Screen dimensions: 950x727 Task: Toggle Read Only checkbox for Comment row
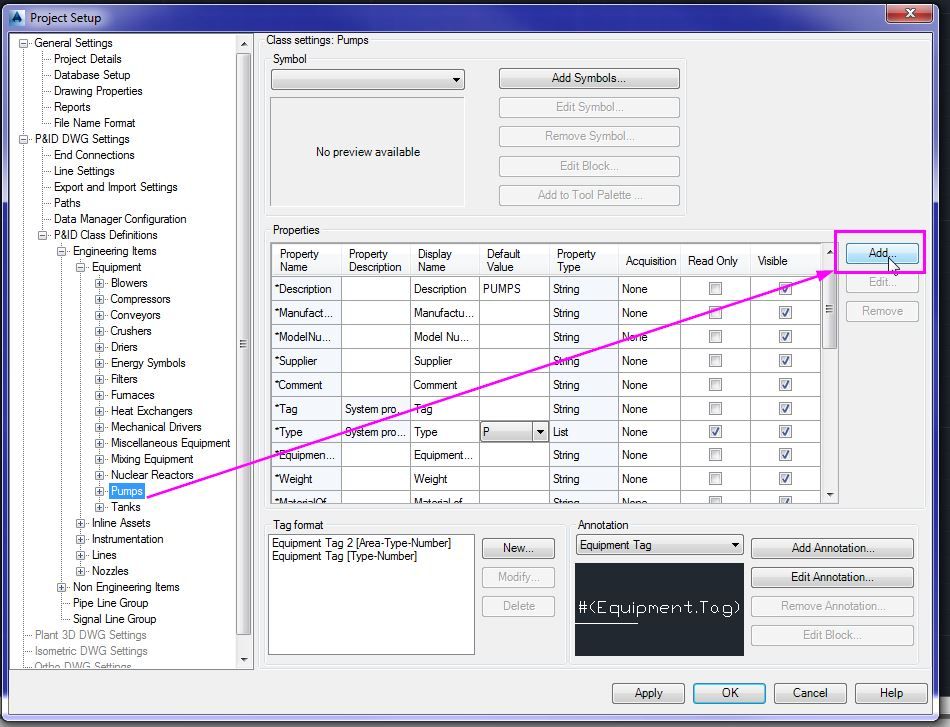pos(716,385)
